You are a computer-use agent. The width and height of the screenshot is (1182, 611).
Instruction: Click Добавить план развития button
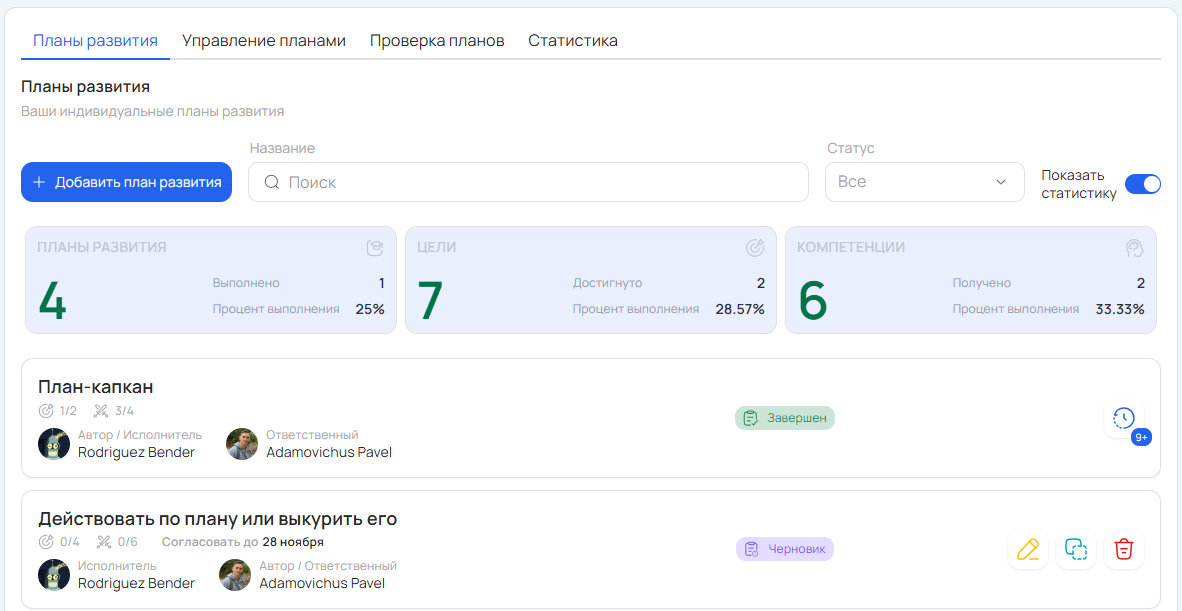127,182
